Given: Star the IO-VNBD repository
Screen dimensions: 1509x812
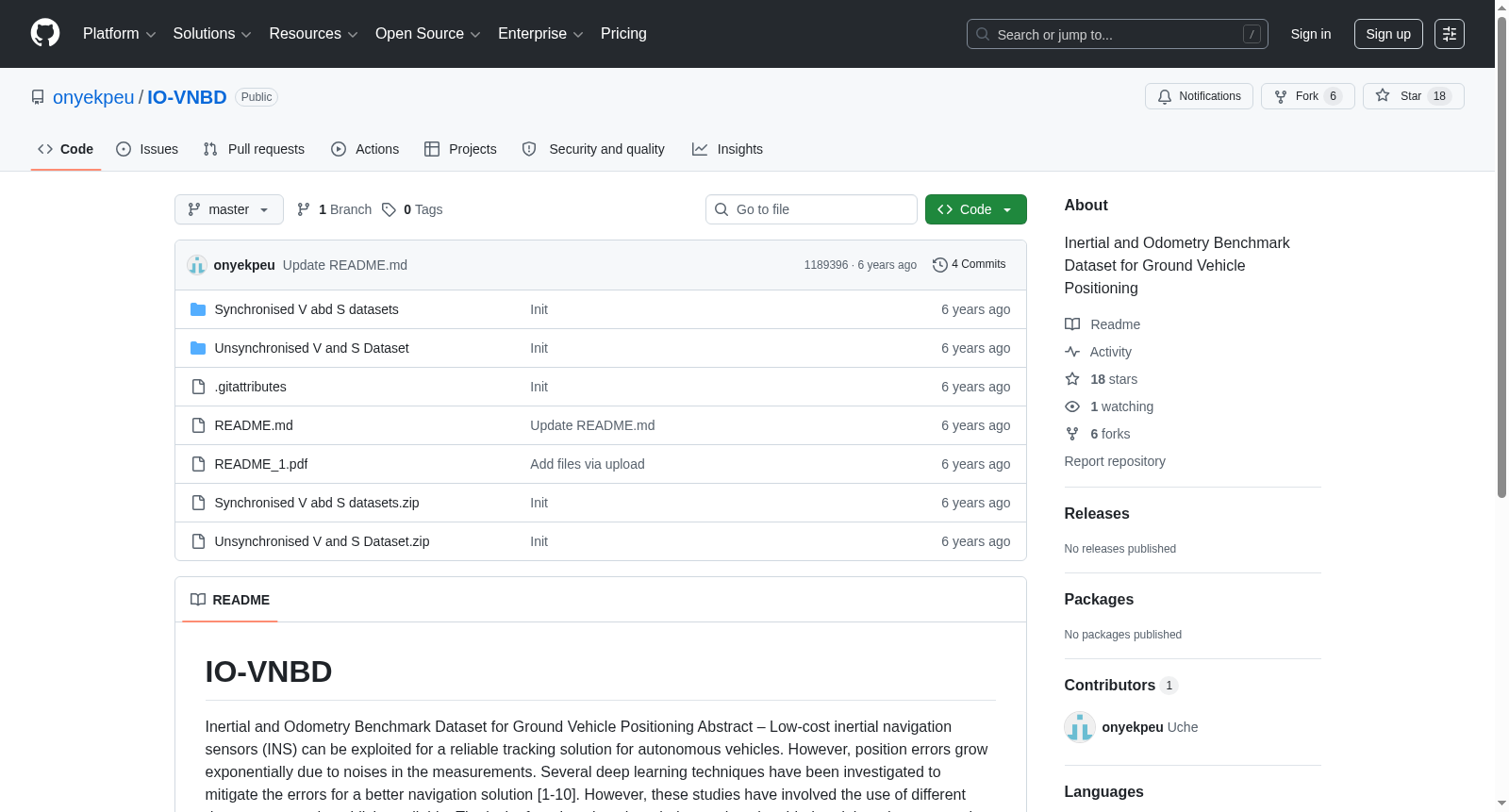Looking at the screenshot, I should coord(1413,96).
